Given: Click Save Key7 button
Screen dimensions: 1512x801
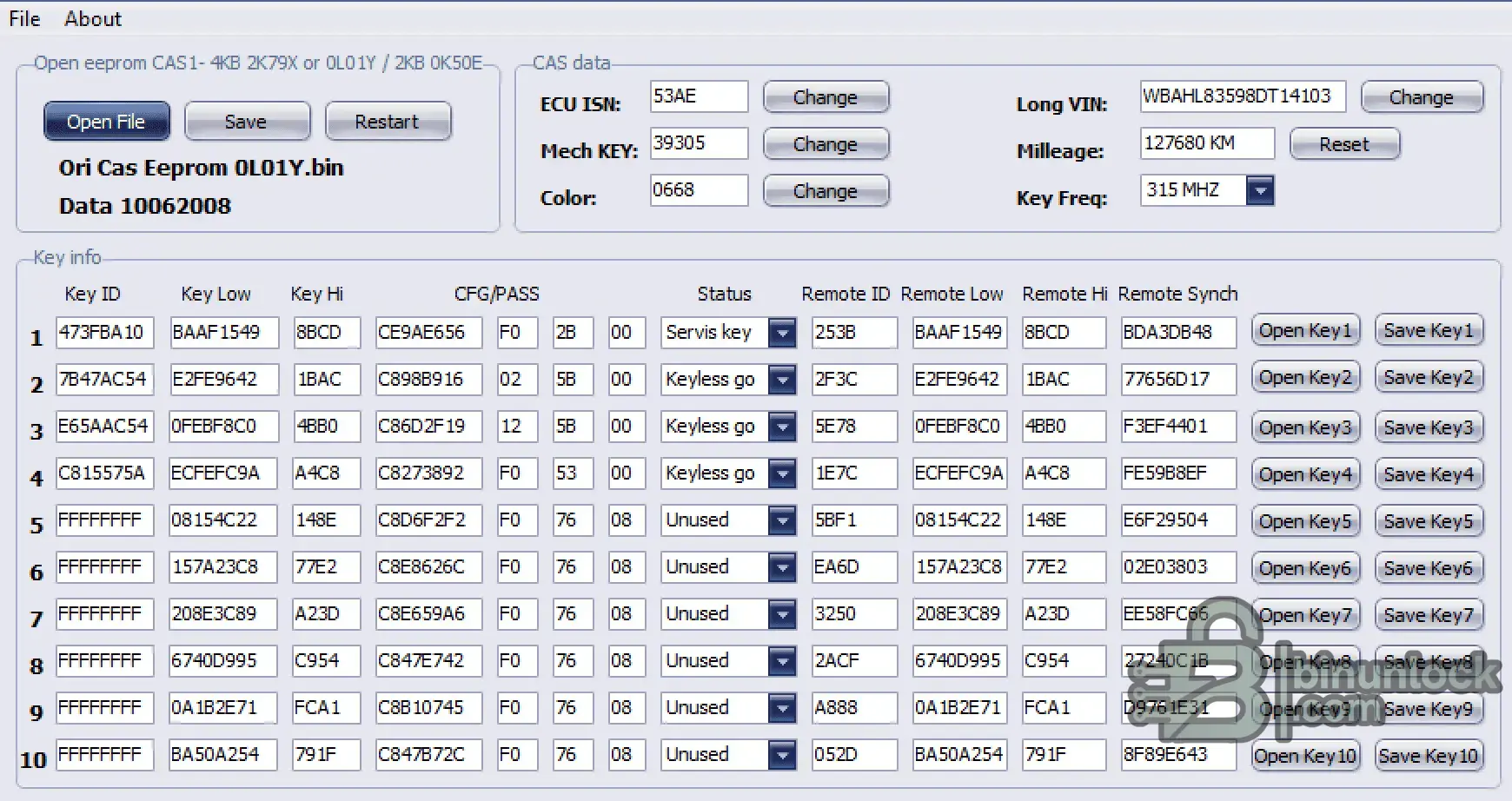Looking at the screenshot, I should (x=1429, y=615).
